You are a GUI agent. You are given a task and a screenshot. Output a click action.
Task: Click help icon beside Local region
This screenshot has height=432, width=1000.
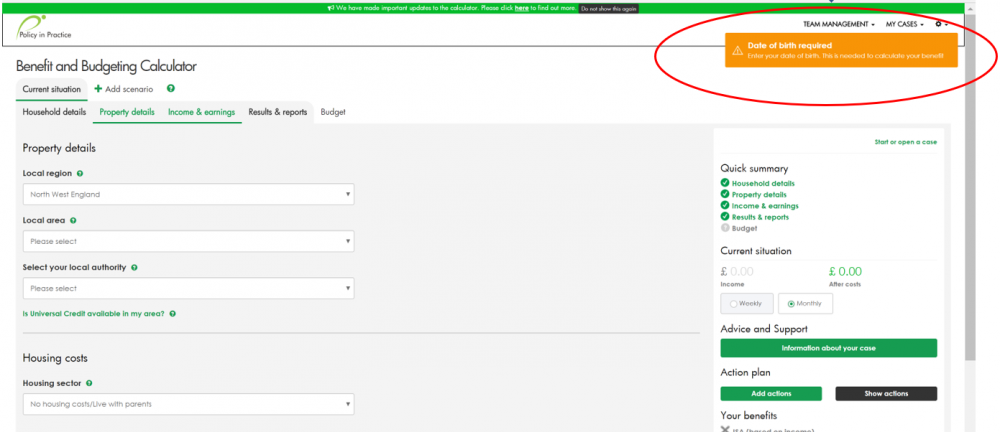tap(80, 173)
